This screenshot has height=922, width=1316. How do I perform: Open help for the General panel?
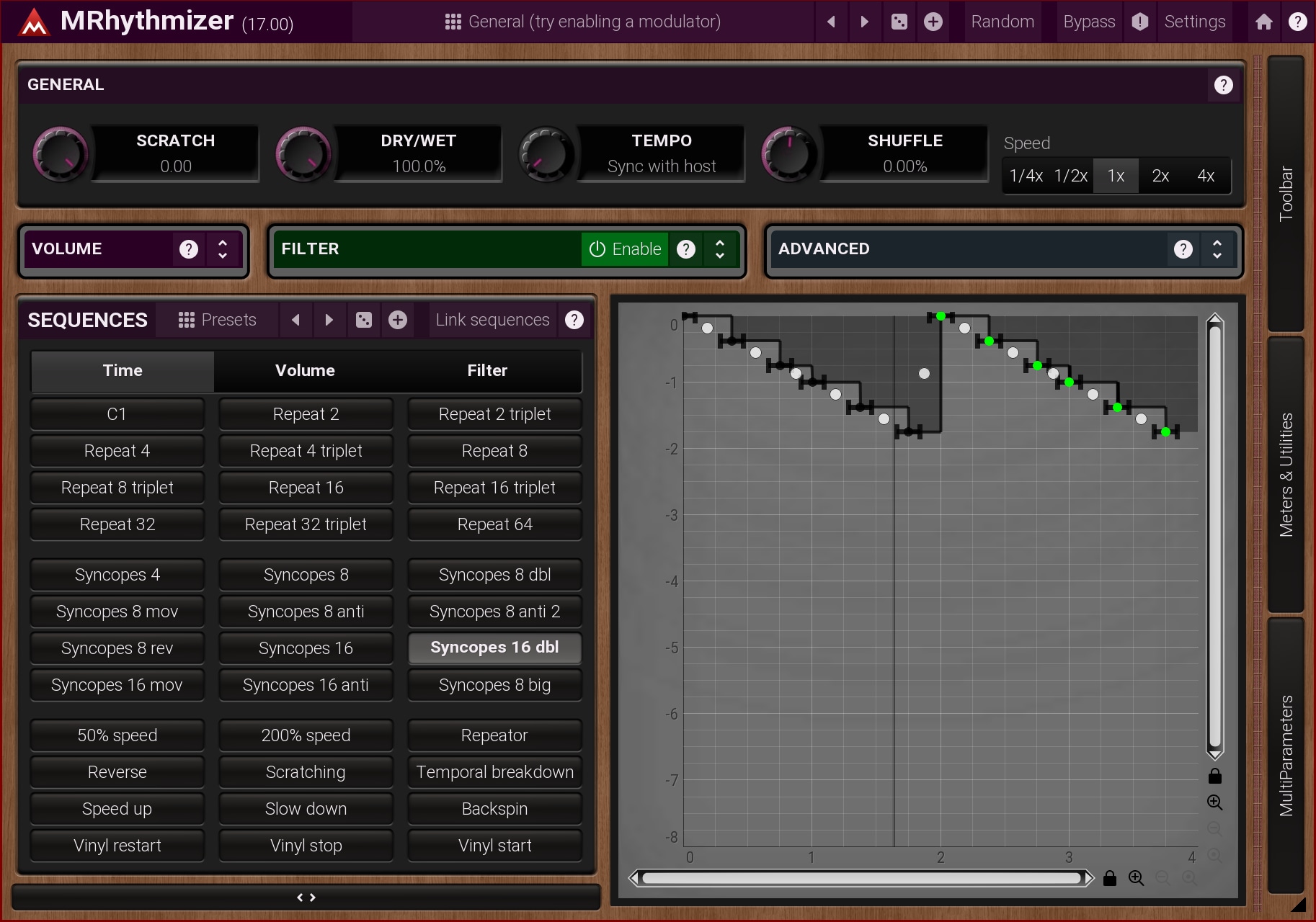[x=1223, y=85]
